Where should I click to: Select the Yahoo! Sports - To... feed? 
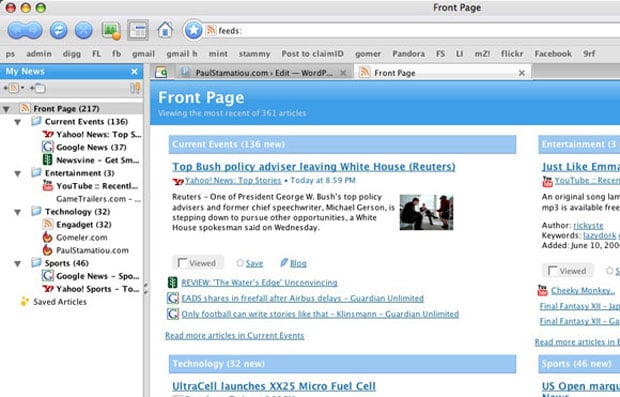coord(91,289)
